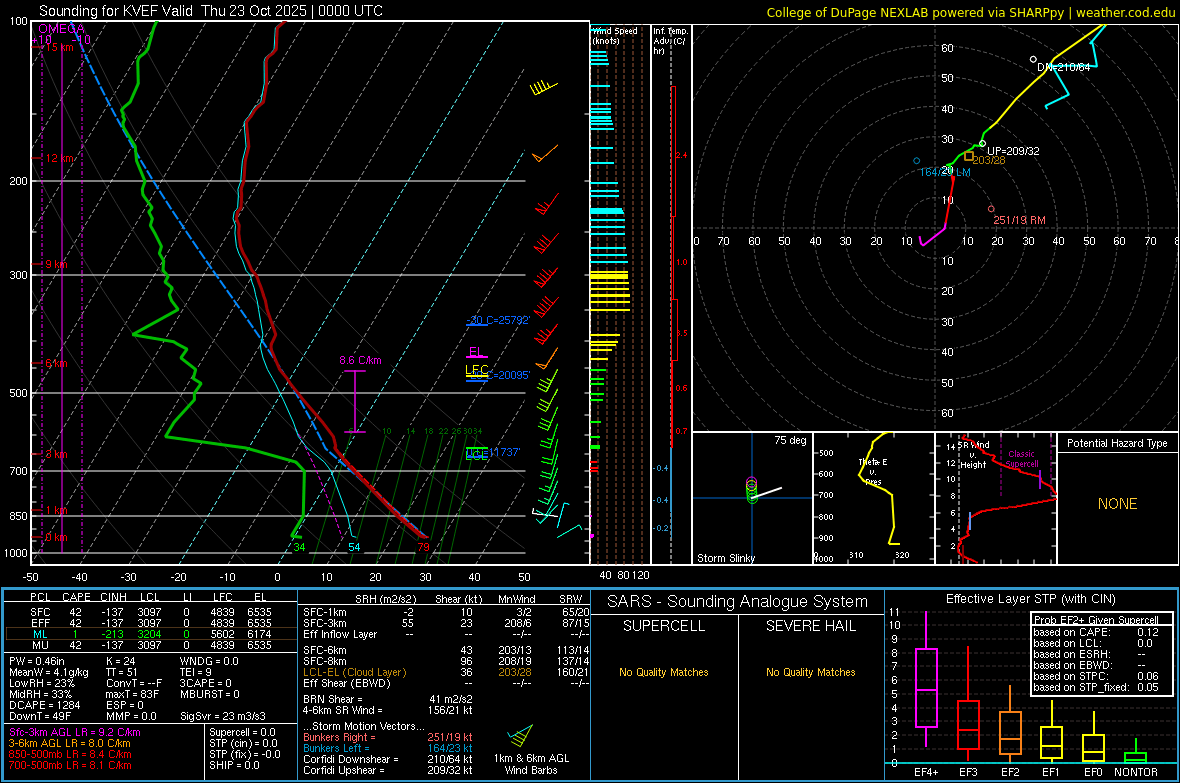Click the 'Potential Hazard Type' header
1180x783 pixels.
[x=1117, y=443]
